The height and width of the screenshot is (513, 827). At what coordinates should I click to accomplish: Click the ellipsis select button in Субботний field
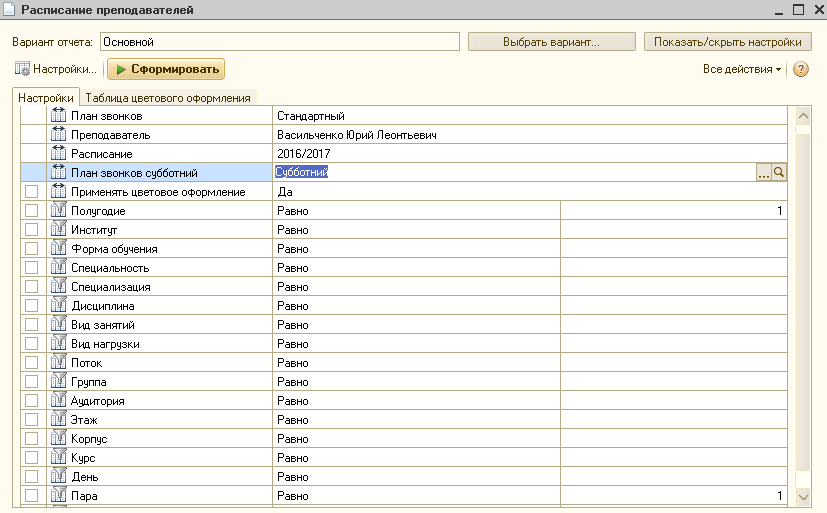point(764,172)
